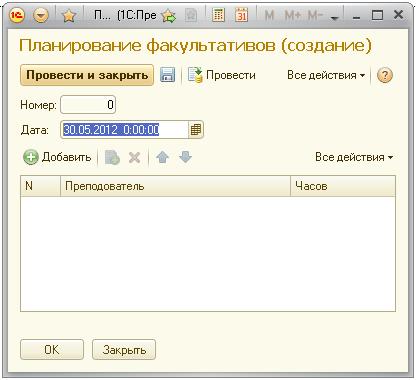Open favorites star icon in title bar
The height and width of the screenshot is (380, 418).
(x=69, y=15)
